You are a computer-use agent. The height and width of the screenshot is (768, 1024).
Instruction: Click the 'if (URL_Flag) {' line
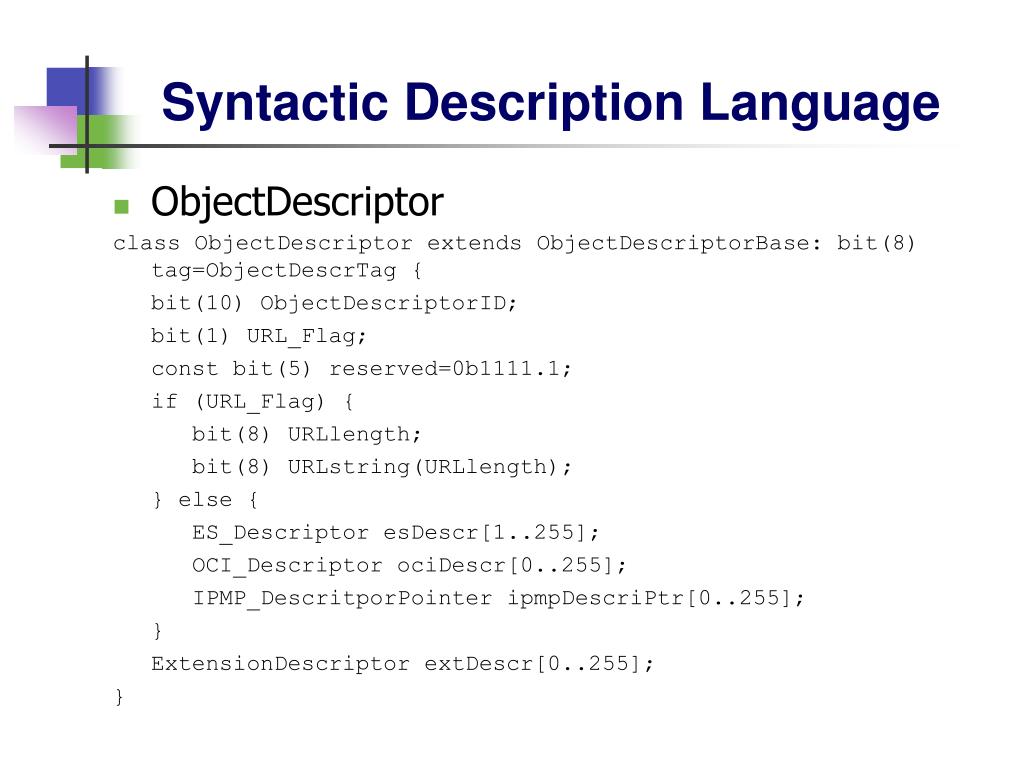point(253,402)
